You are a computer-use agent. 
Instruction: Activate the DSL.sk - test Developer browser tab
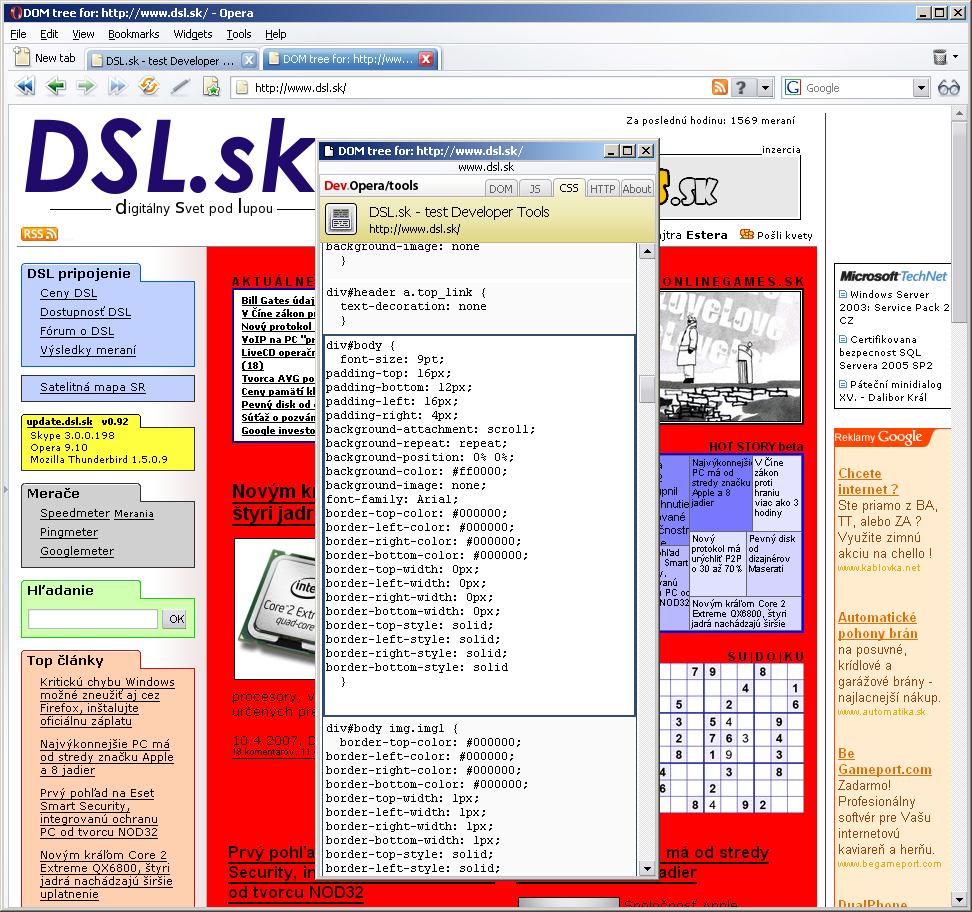(170, 60)
